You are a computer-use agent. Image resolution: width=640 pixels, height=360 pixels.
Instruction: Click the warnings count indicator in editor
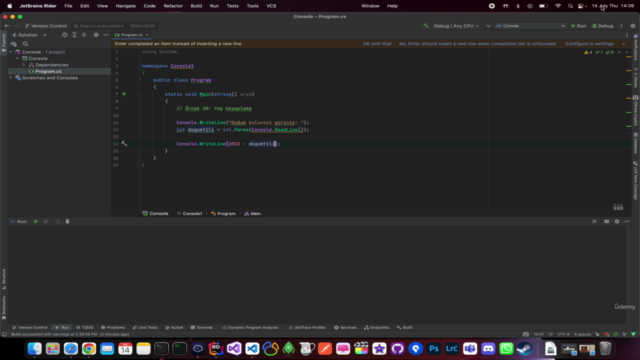pyautogui.click(x=588, y=52)
